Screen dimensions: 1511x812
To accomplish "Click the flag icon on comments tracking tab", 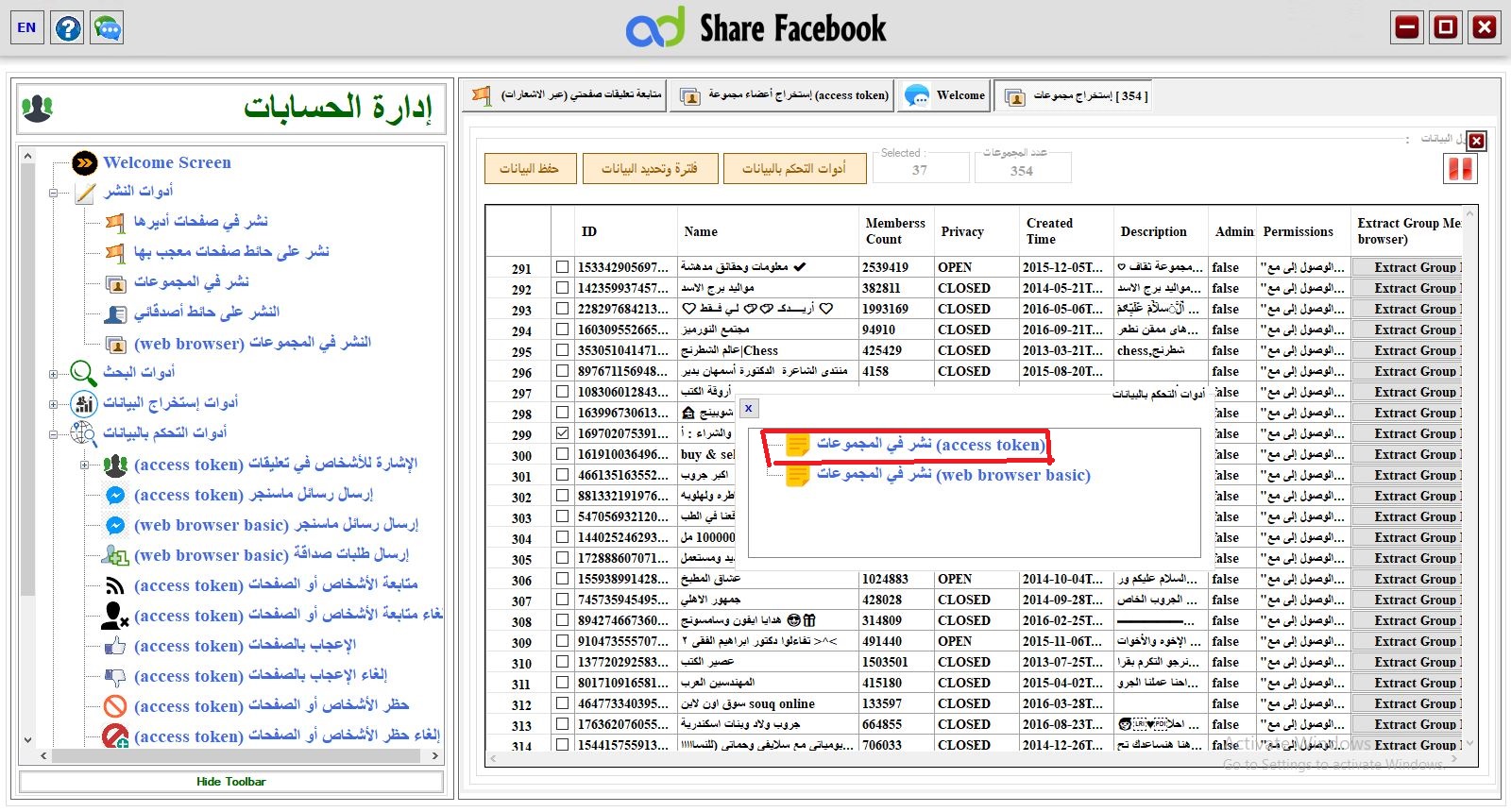I will [x=482, y=95].
